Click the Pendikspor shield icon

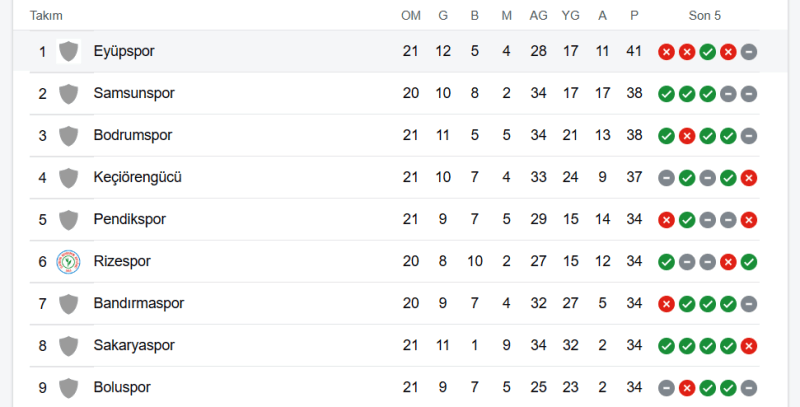68,219
